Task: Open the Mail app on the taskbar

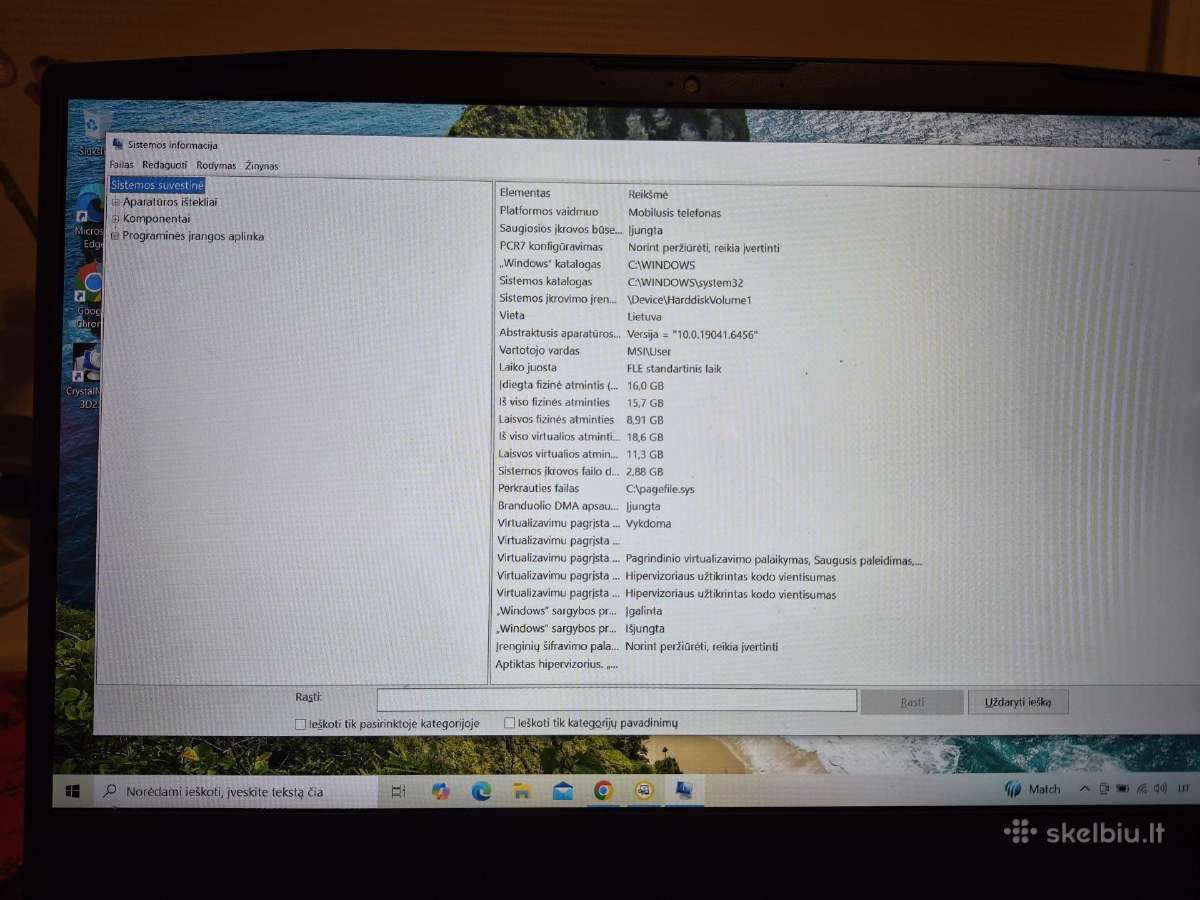Action: pyautogui.click(x=563, y=791)
